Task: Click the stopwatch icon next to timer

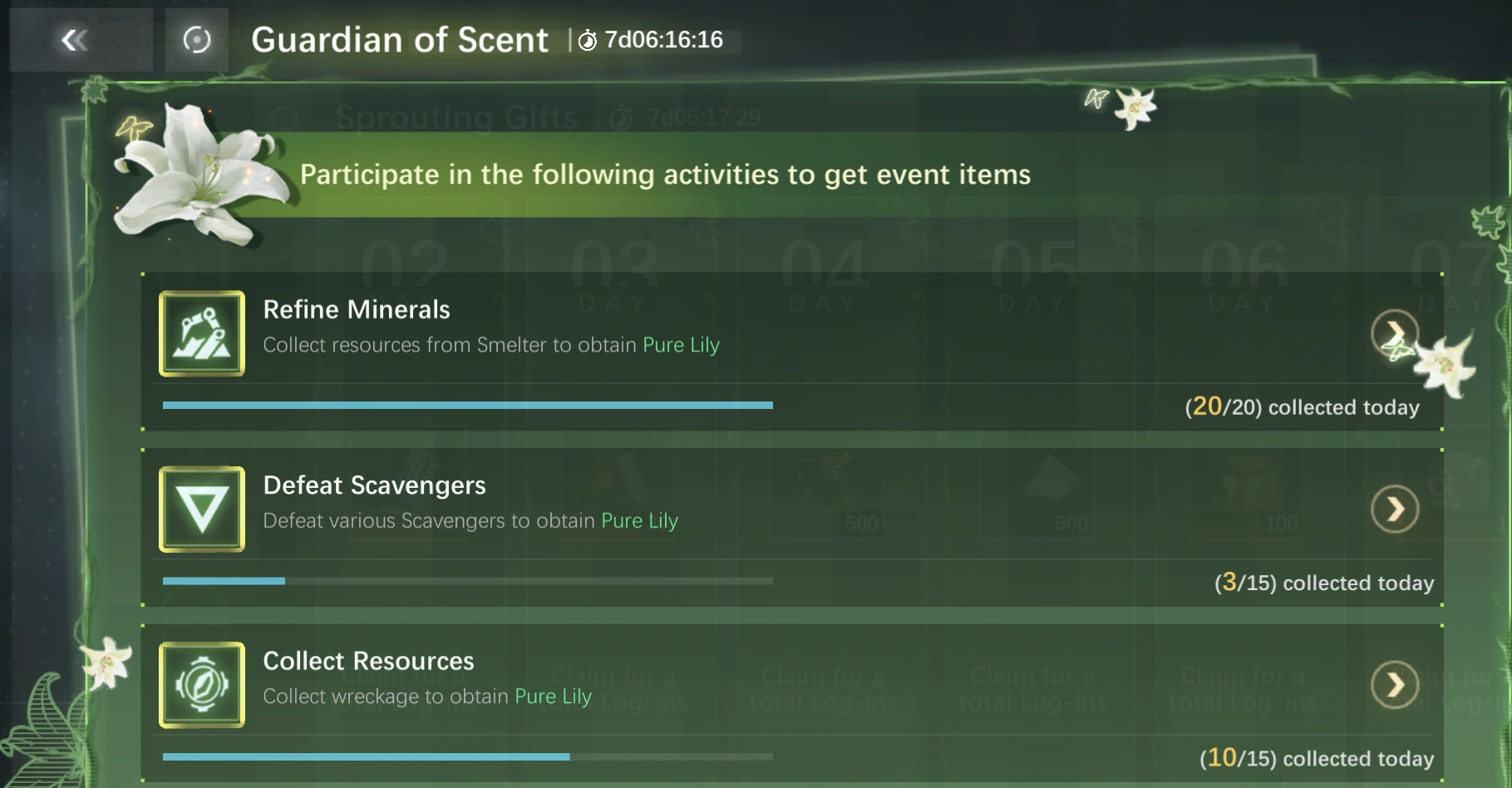Action: 588,41
